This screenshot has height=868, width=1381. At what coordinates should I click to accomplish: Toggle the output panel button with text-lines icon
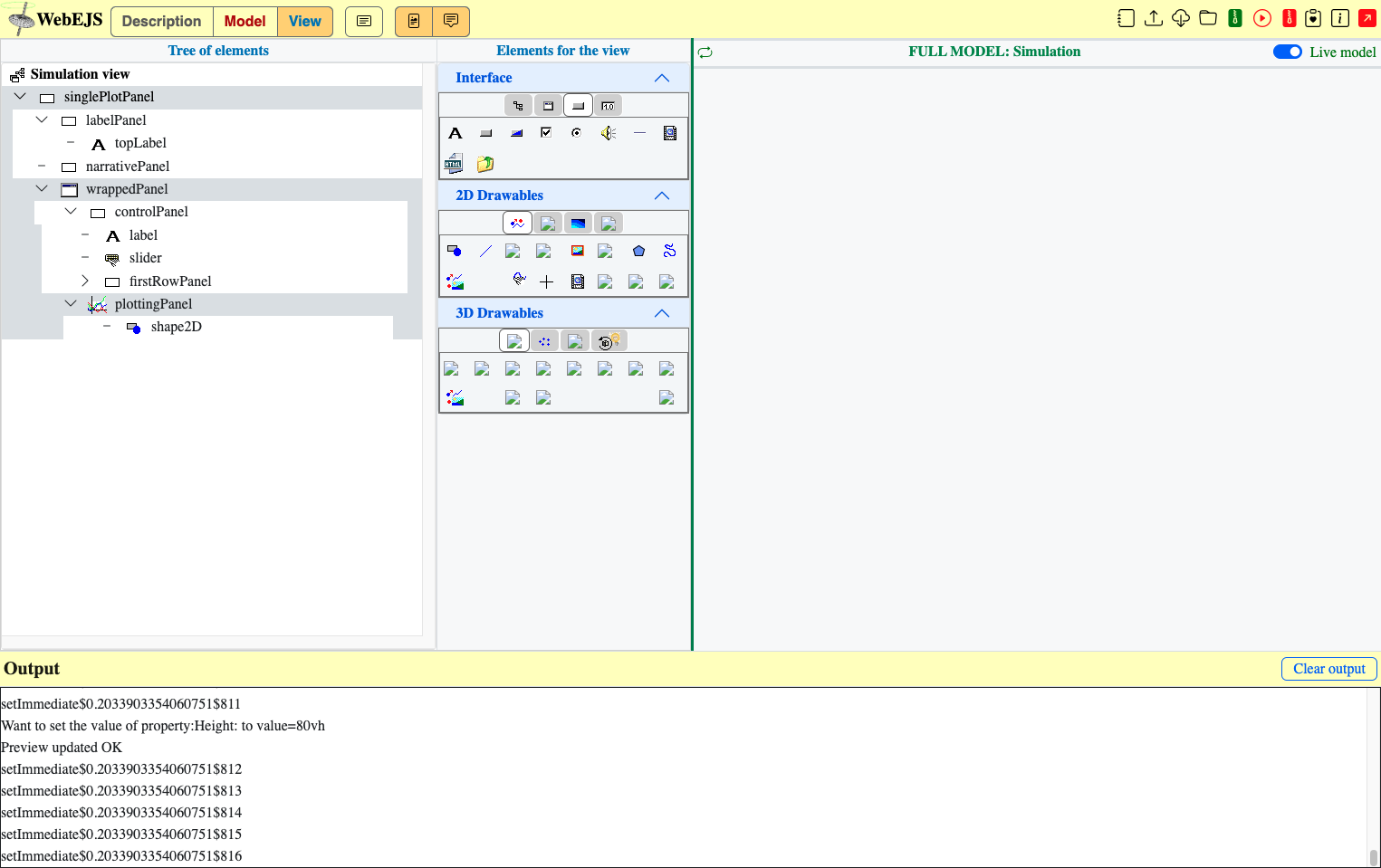tap(364, 21)
